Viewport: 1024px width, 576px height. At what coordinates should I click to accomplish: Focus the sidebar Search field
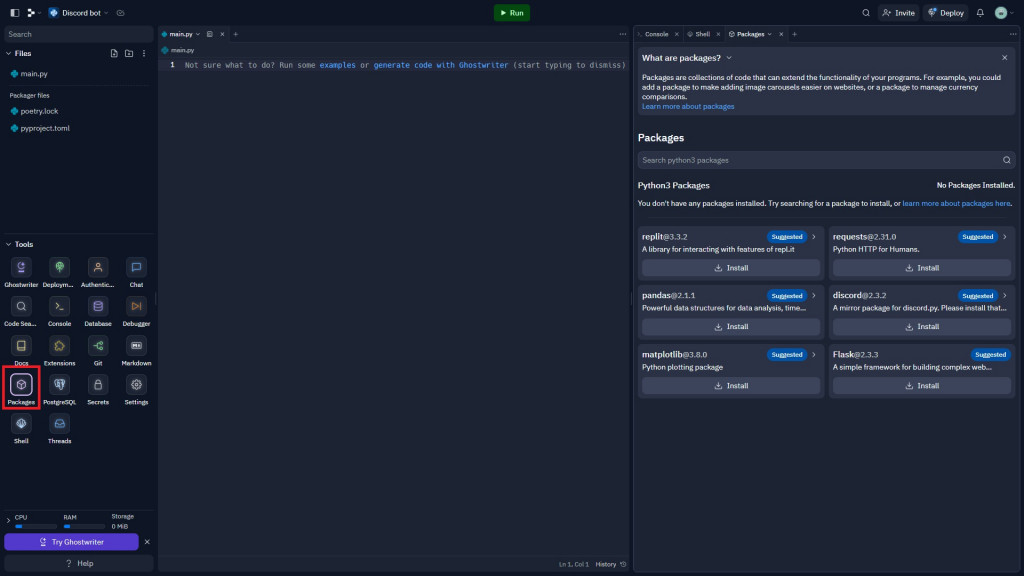[x=78, y=34]
